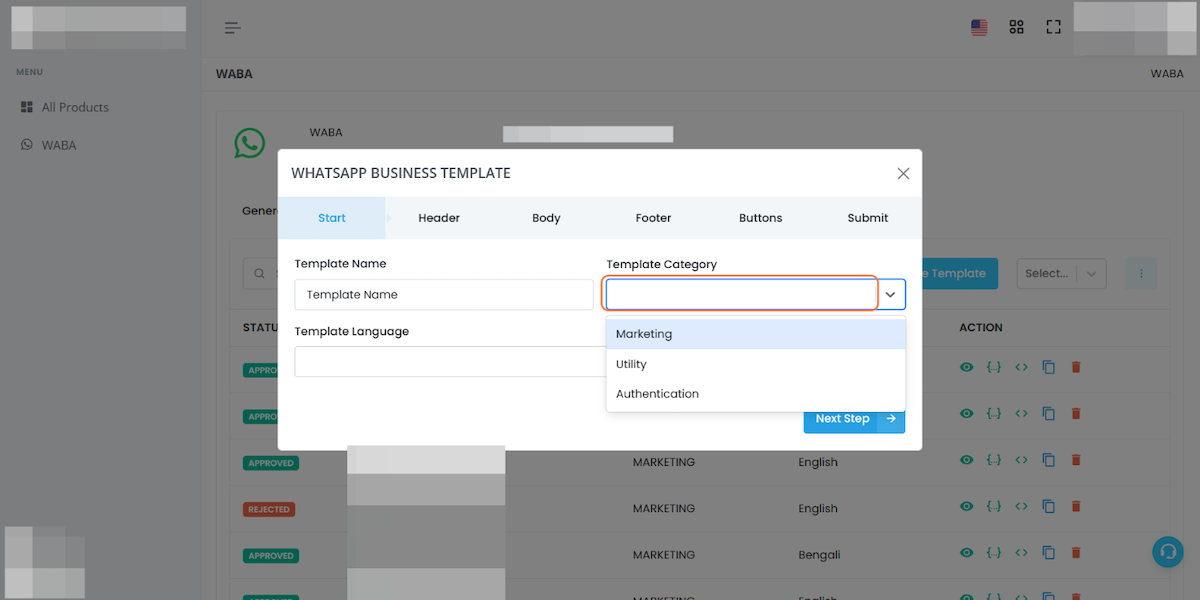Image resolution: width=1200 pixels, height=600 pixels.
Task: Click the Bengali language cell
Action: click(819, 555)
